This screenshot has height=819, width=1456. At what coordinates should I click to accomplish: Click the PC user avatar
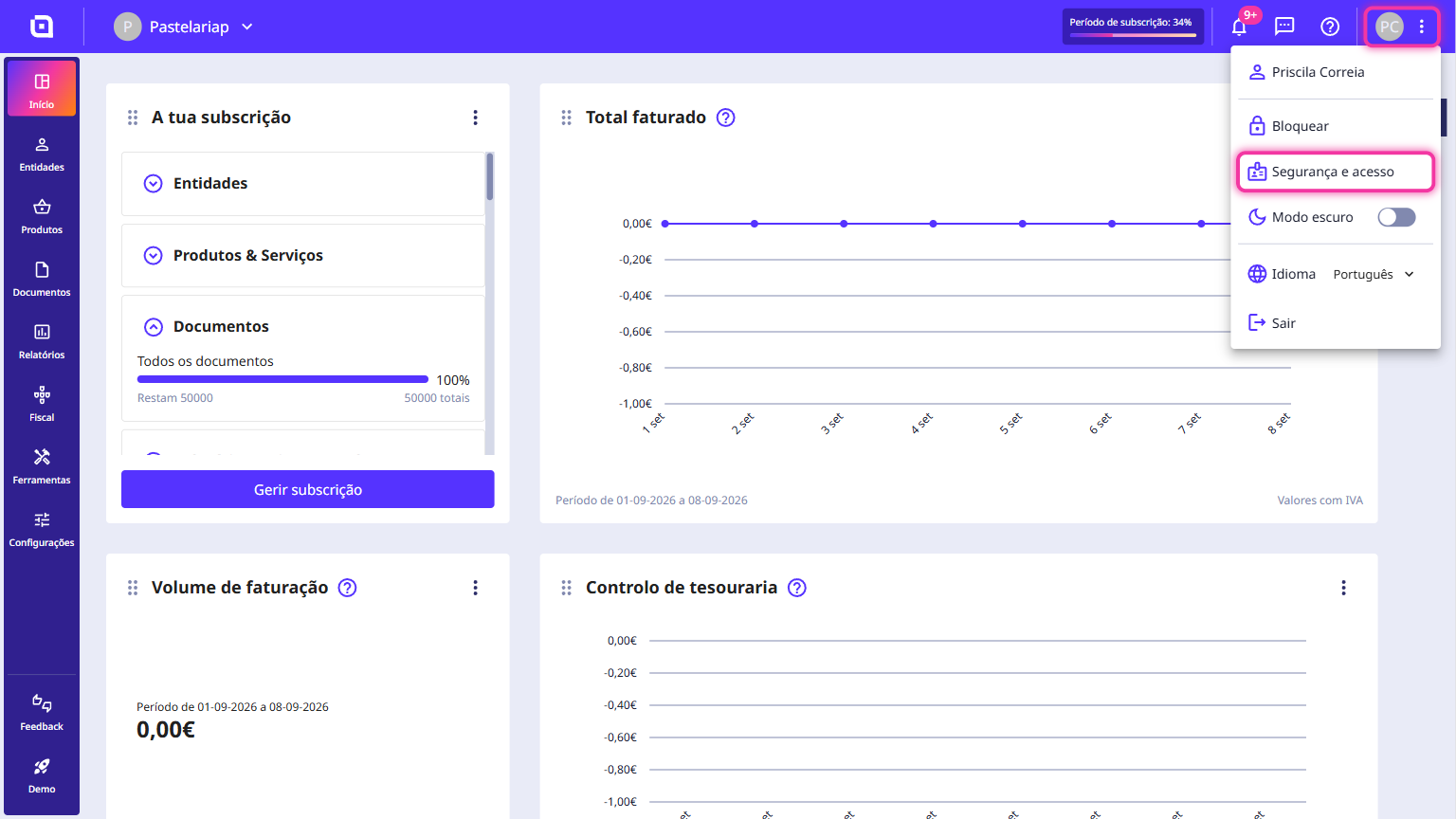[1389, 27]
